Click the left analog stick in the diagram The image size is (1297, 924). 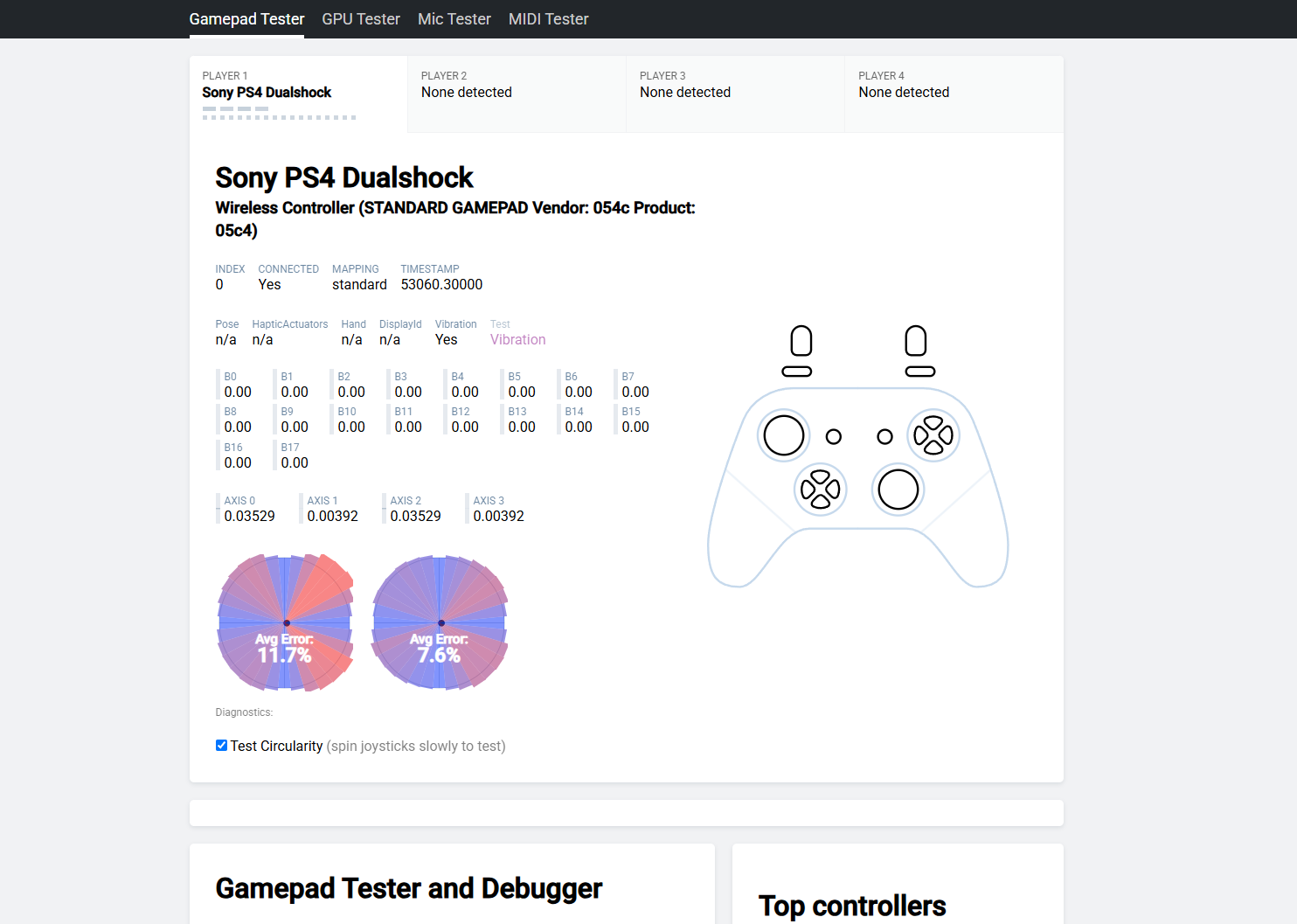point(784,435)
